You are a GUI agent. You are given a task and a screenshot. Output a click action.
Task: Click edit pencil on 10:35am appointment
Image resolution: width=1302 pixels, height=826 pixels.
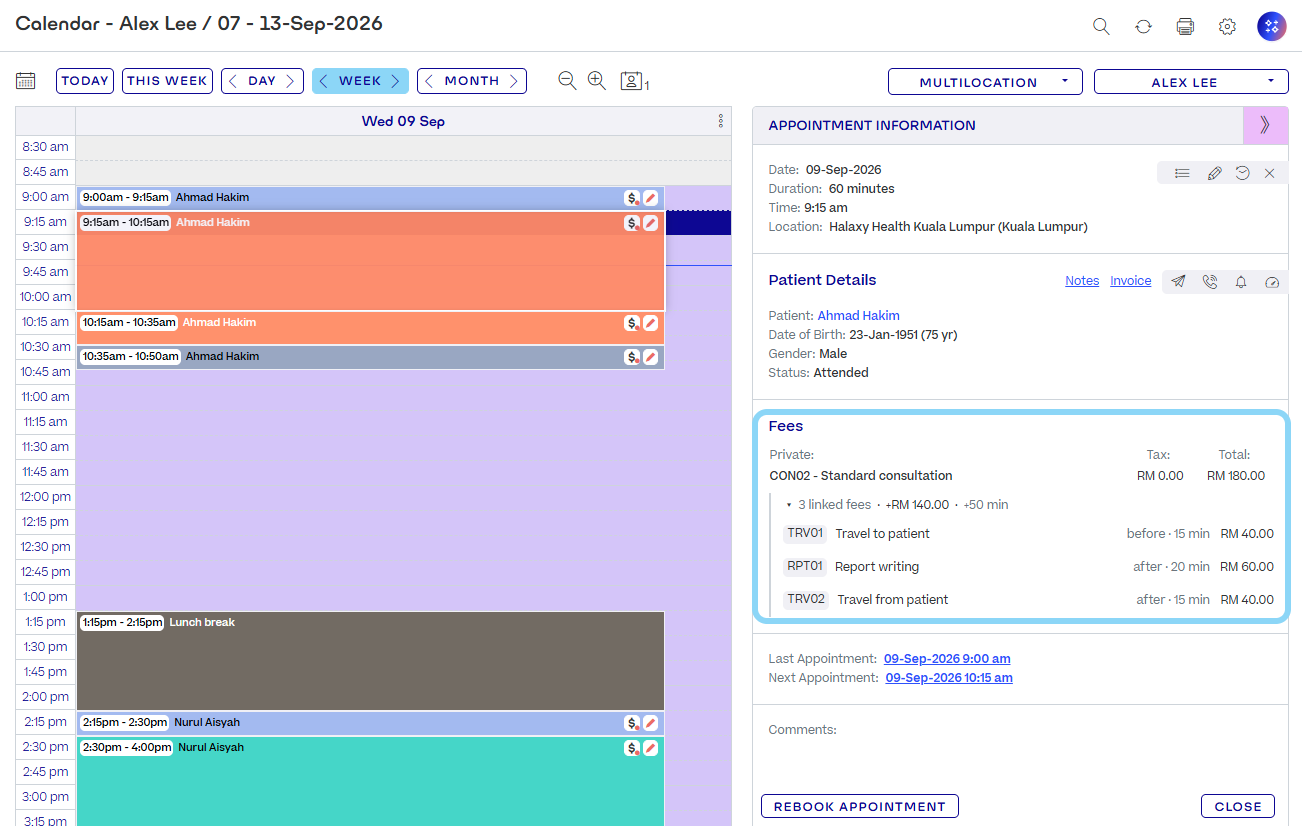tap(651, 357)
